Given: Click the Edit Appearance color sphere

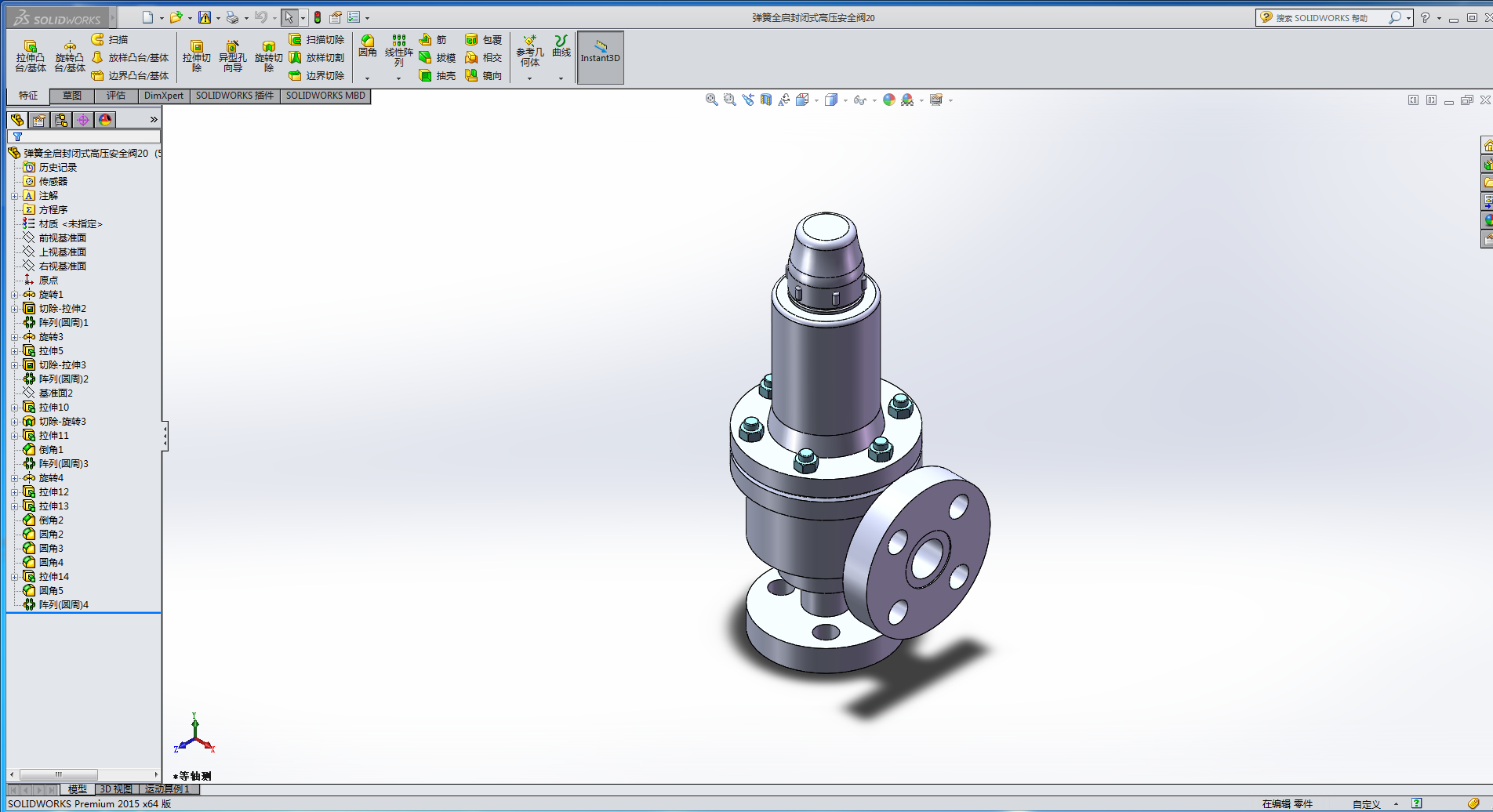Looking at the screenshot, I should click(888, 100).
